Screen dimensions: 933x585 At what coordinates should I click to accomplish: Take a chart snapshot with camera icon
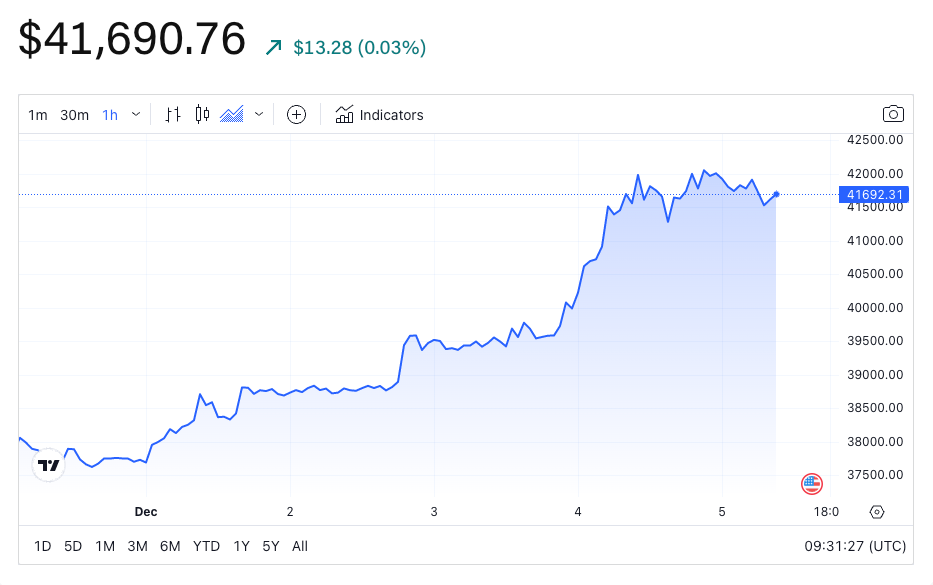pyautogui.click(x=893, y=113)
